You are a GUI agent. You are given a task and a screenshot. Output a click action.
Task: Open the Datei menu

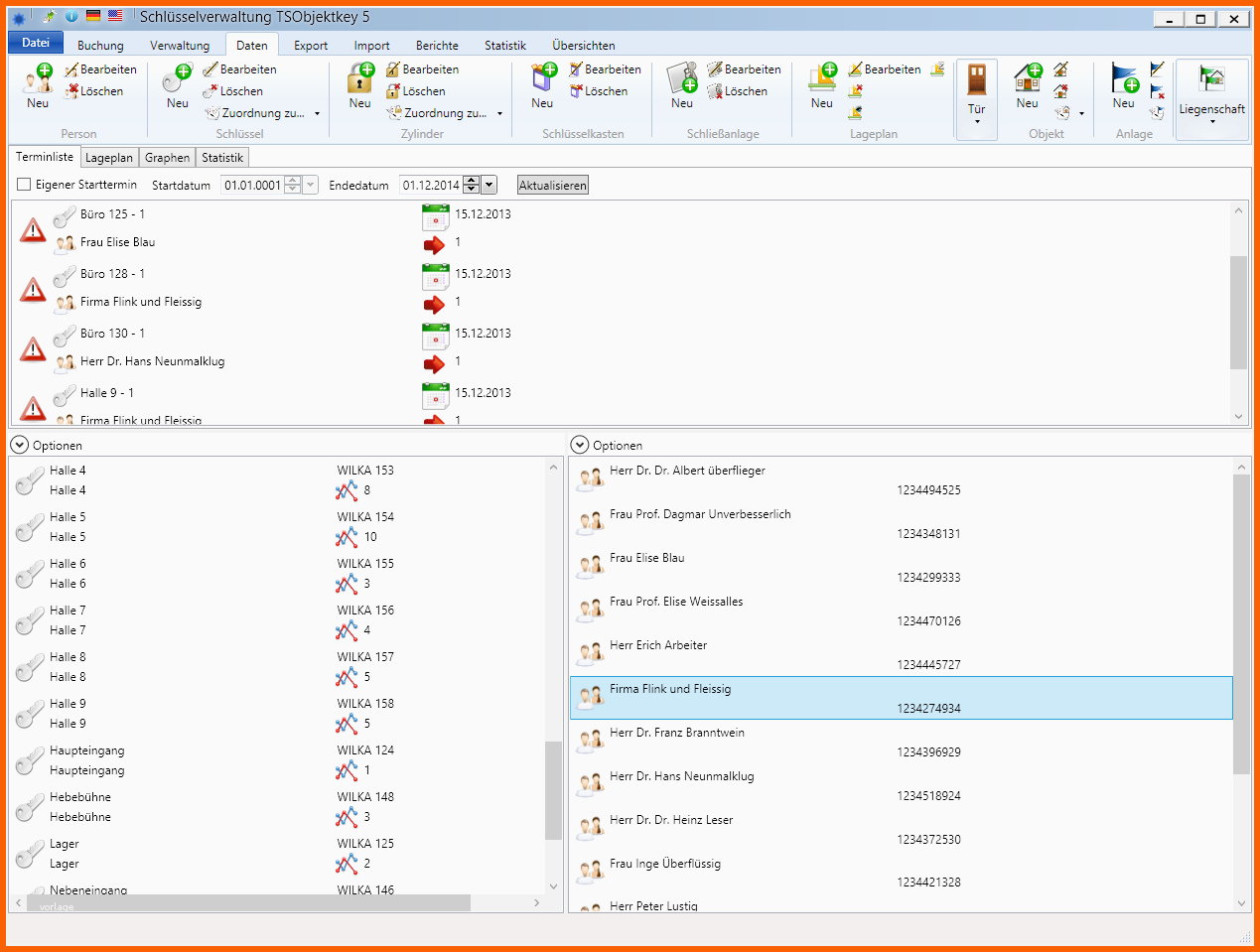click(x=36, y=43)
